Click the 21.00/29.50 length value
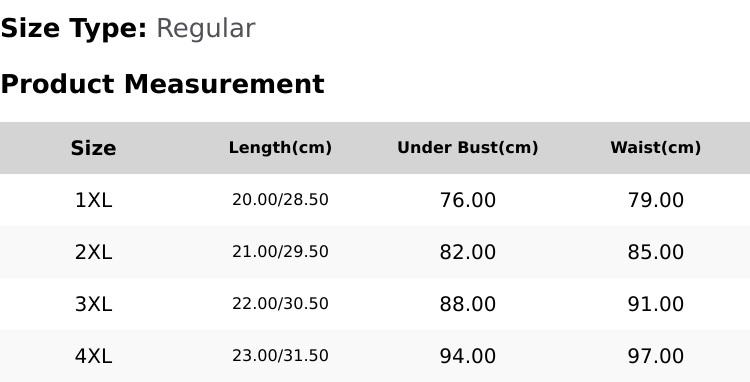 click(x=280, y=252)
